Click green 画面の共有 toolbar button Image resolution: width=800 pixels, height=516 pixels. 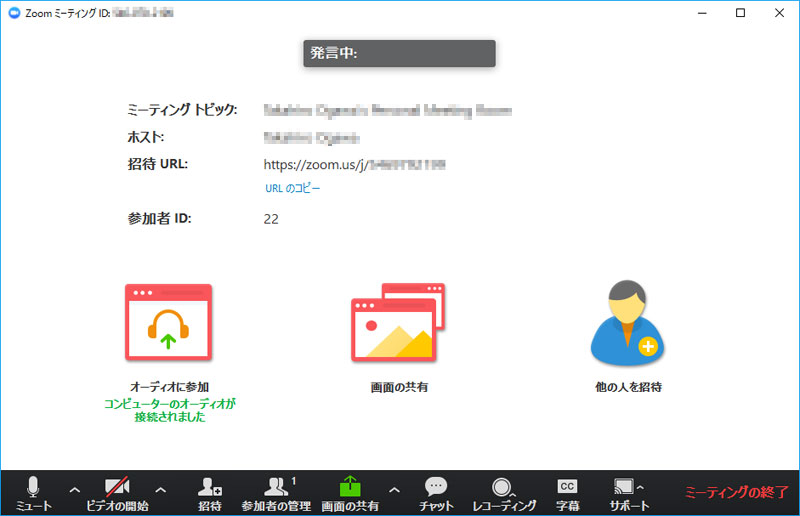coord(350,487)
